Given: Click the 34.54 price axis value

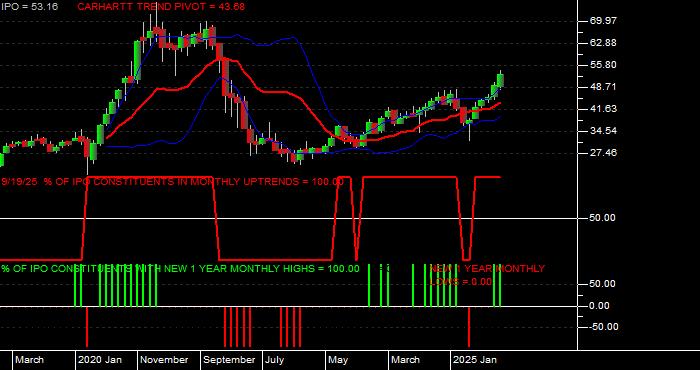Looking at the screenshot, I should point(604,131).
